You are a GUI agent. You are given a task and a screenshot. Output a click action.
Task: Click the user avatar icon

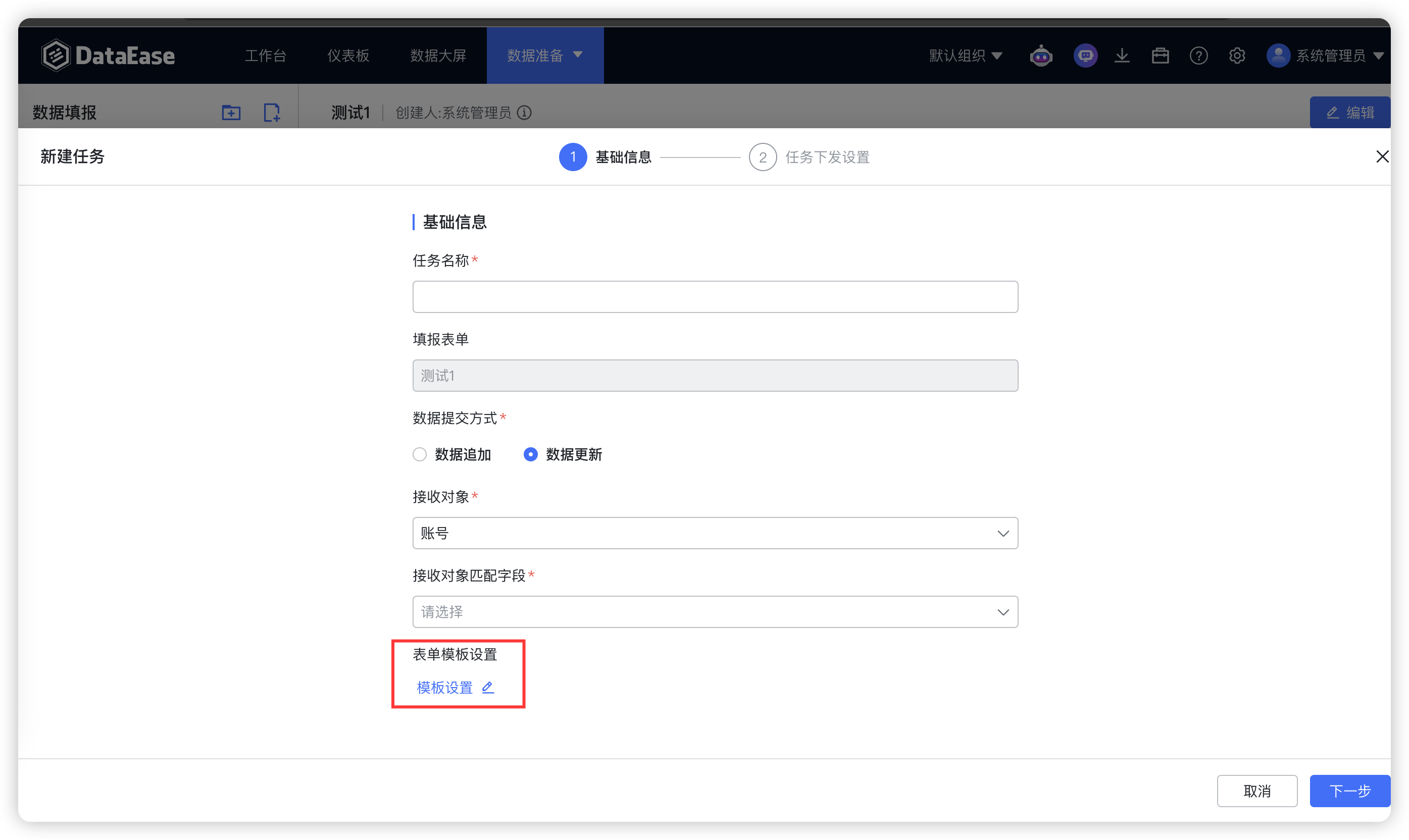click(1277, 56)
